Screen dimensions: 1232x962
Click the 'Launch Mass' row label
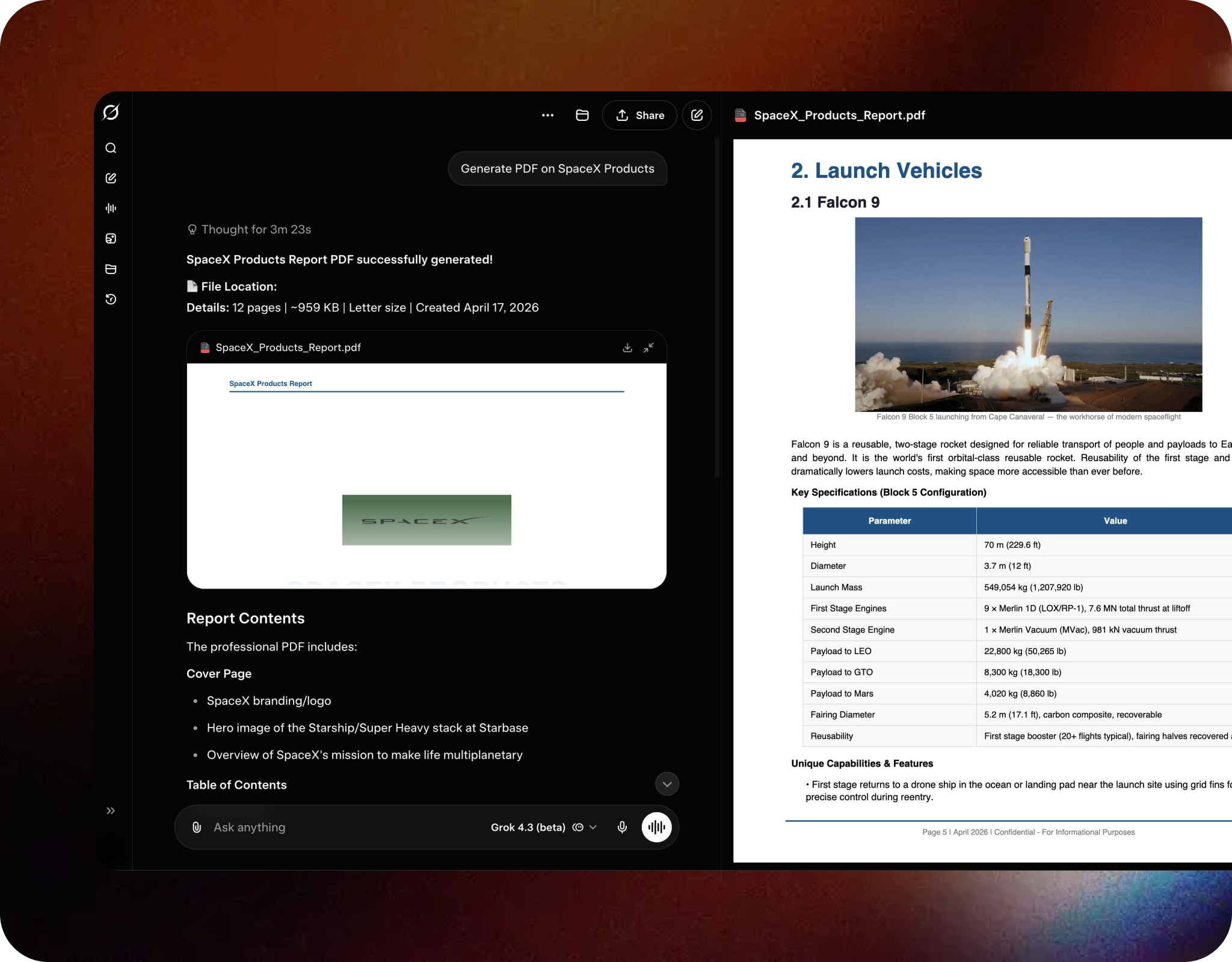836,587
